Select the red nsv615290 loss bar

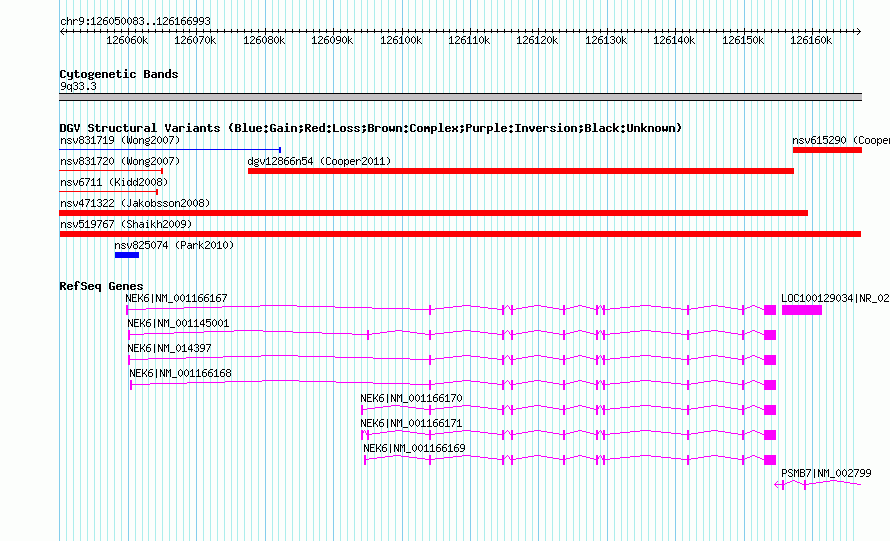pyautogui.click(x=827, y=150)
